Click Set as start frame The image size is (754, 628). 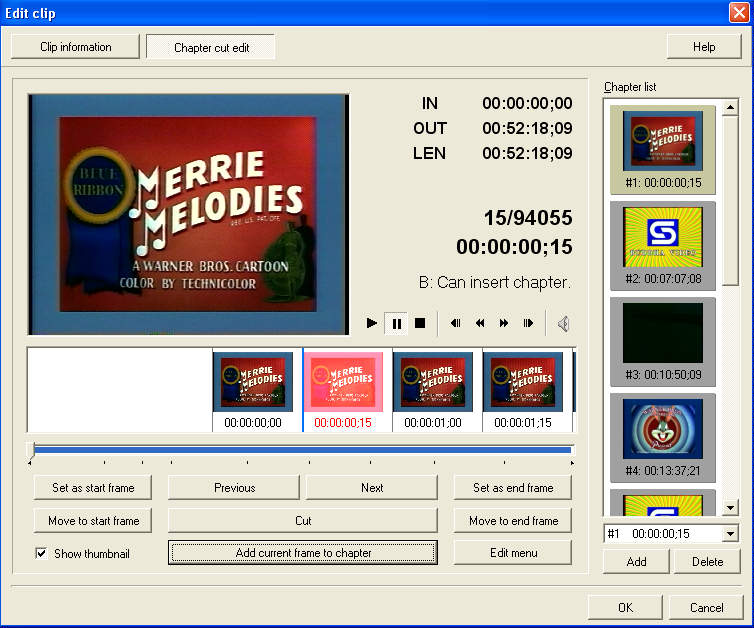tap(93, 488)
